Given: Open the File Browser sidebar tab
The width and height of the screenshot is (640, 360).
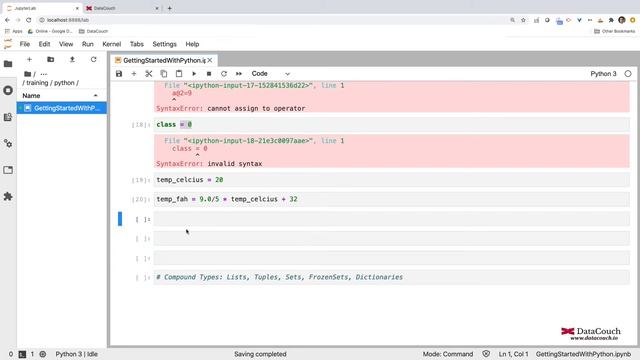Looking at the screenshot, I should (8, 64).
